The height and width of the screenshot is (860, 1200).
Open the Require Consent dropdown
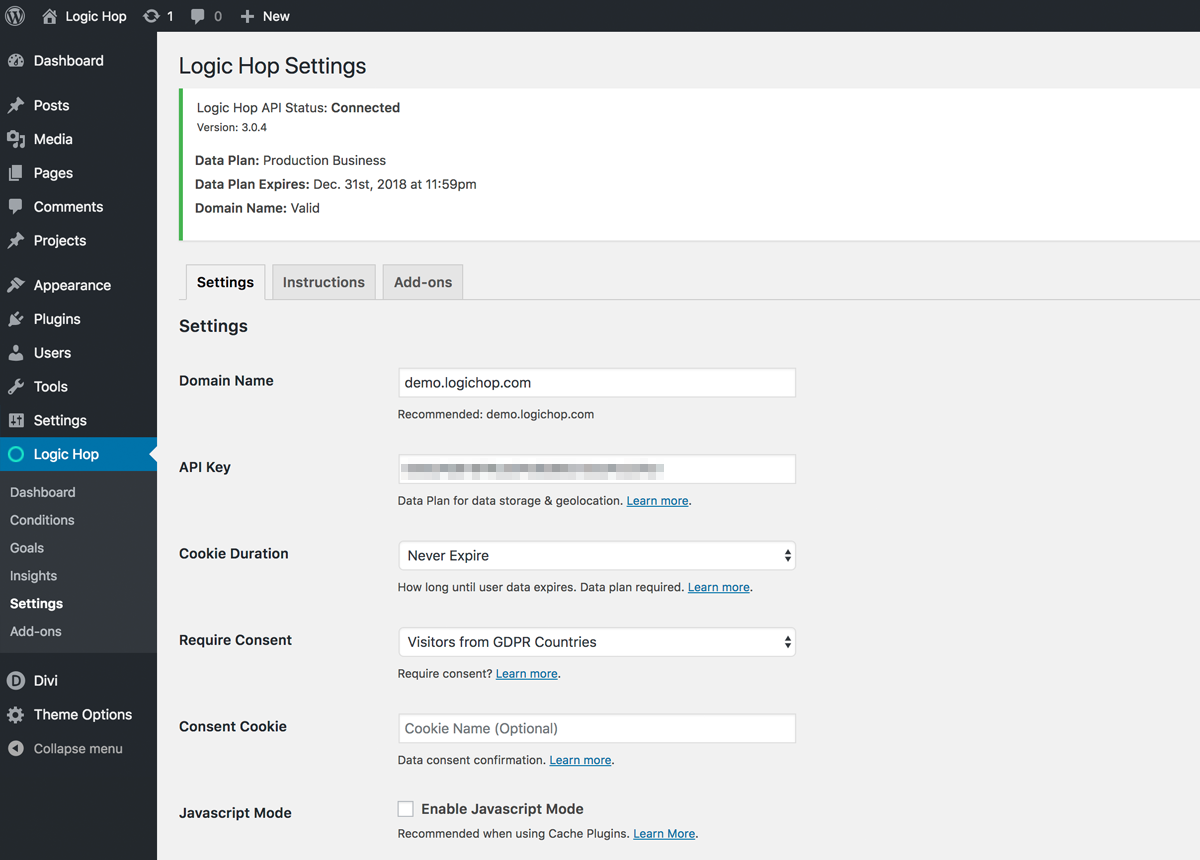[x=597, y=642]
